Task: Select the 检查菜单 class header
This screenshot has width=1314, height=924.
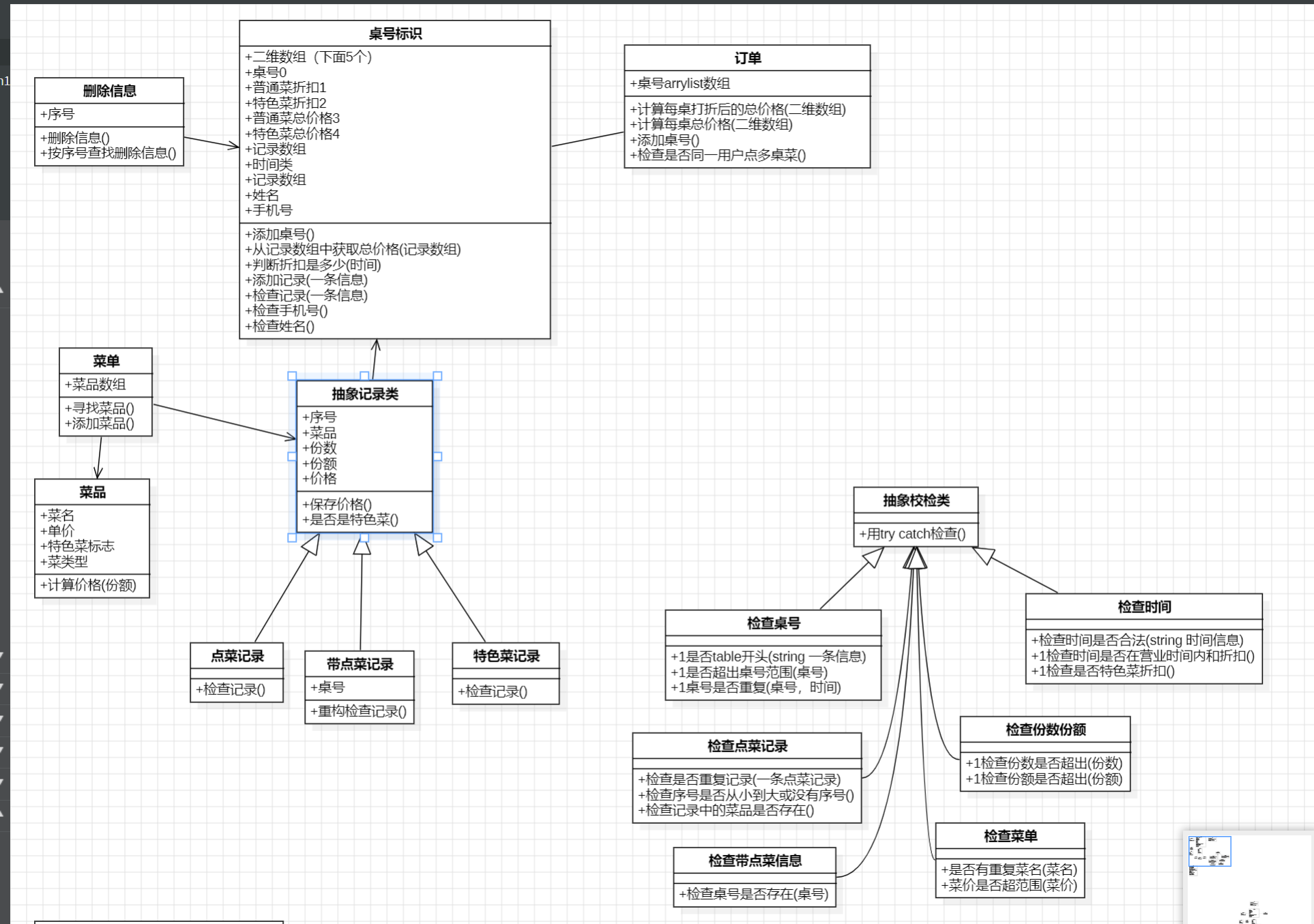Action: (x=1010, y=835)
